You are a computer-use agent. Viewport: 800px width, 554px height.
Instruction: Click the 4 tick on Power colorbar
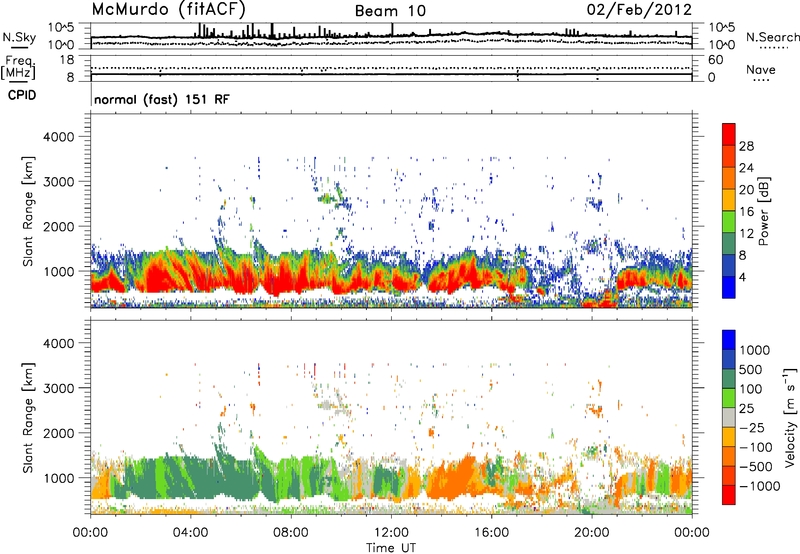point(742,278)
